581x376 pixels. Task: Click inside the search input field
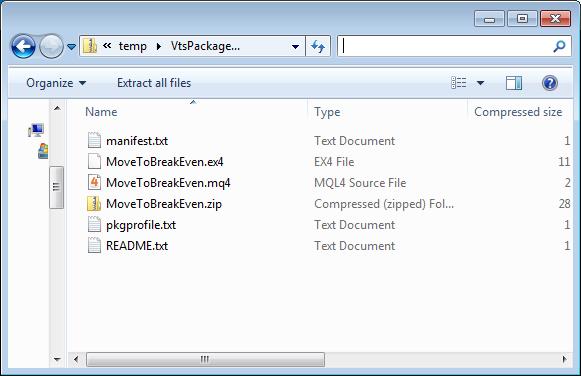point(445,46)
